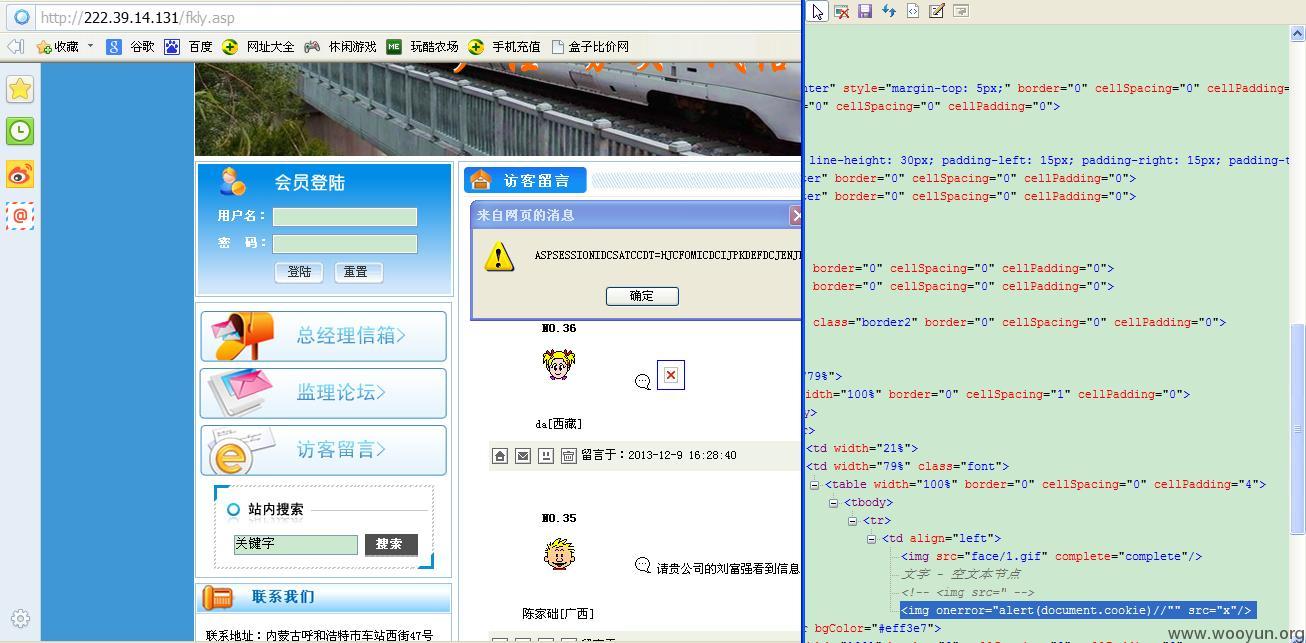Close the 来自网页的消息 dialog
The height and width of the screenshot is (643, 1306).
point(796,215)
